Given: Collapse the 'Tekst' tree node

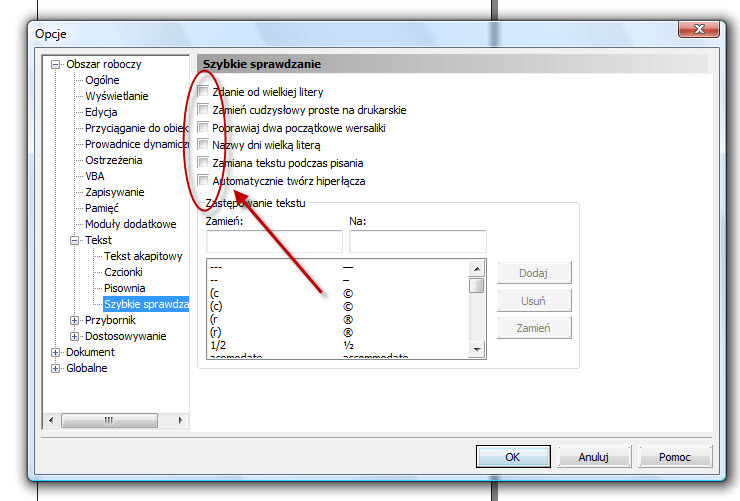Looking at the screenshot, I should (75, 240).
